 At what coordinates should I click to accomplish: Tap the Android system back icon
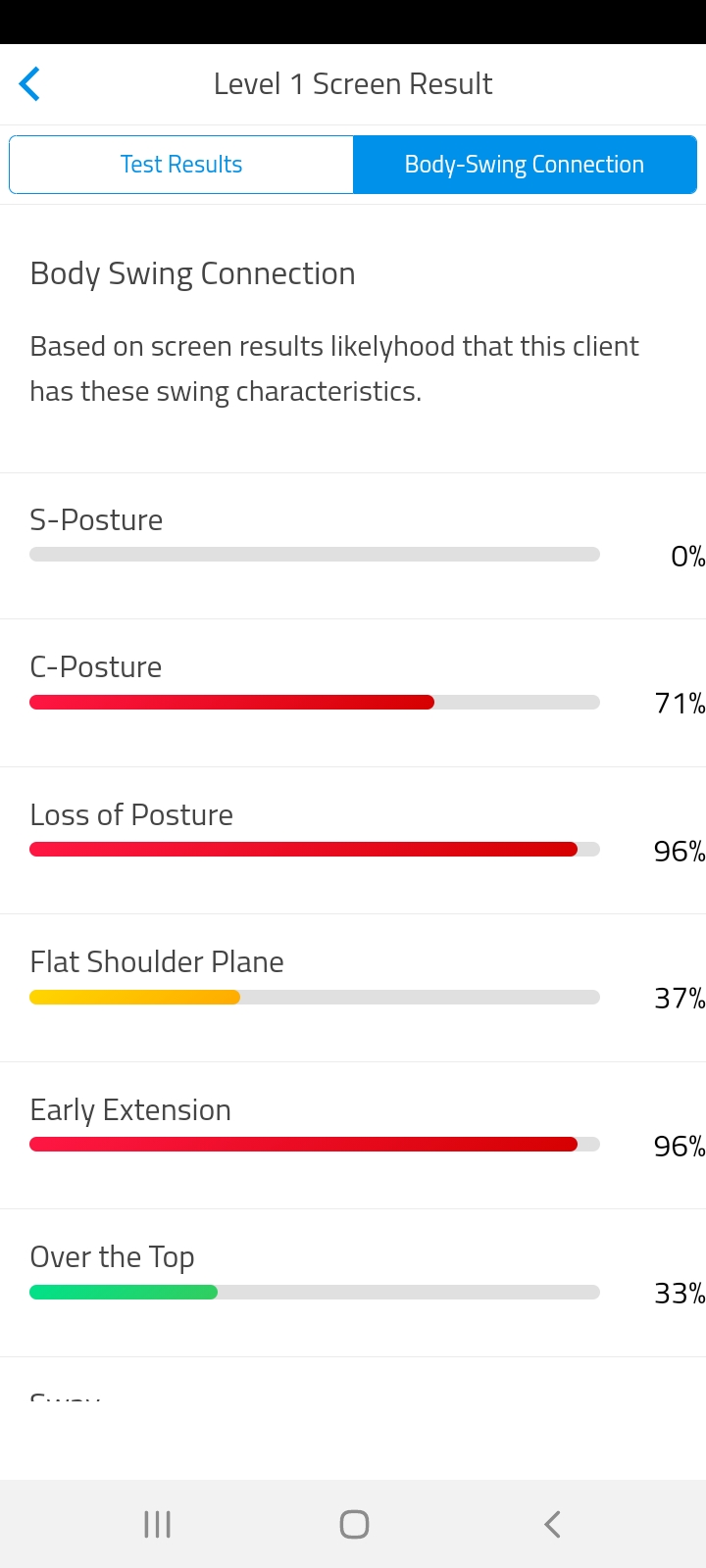[552, 1524]
